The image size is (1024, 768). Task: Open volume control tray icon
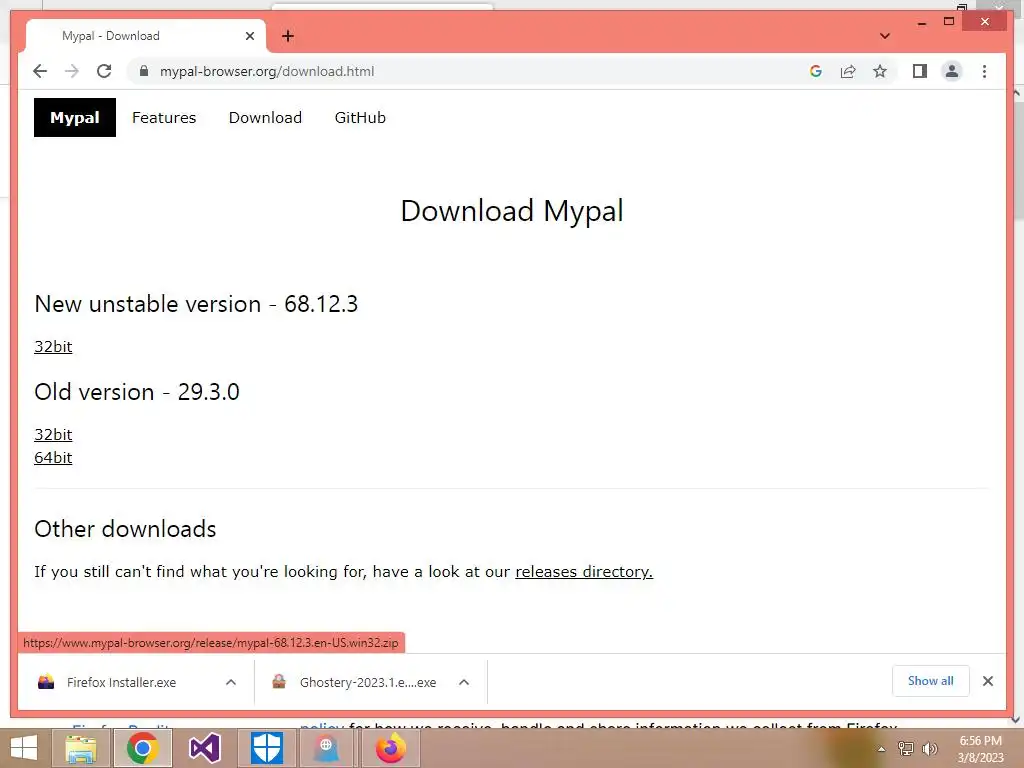tap(929, 749)
